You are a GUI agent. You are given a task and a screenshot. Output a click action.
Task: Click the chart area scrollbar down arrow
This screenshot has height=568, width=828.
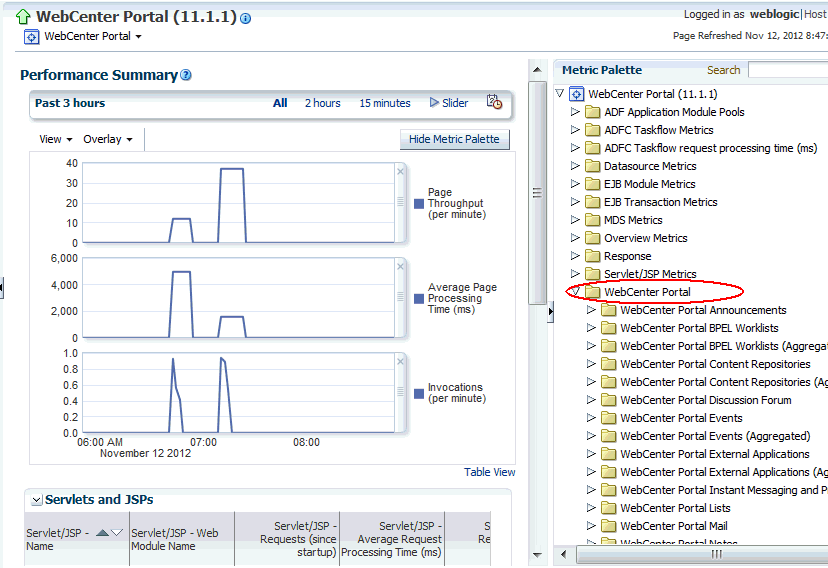coord(537,555)
